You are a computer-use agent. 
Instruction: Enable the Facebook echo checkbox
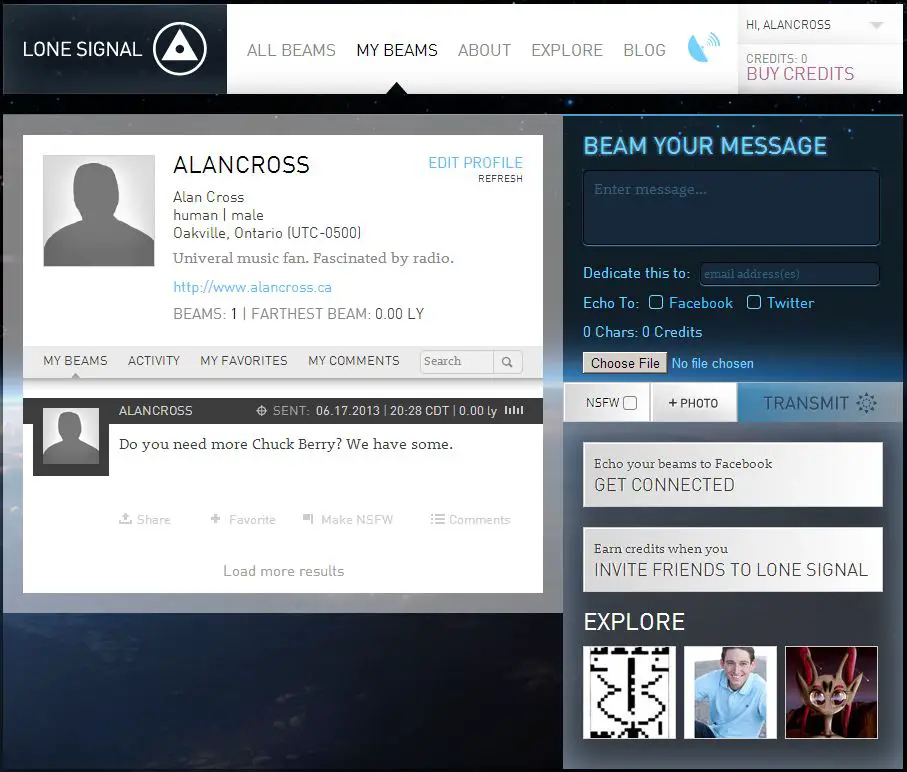[655, 302]
